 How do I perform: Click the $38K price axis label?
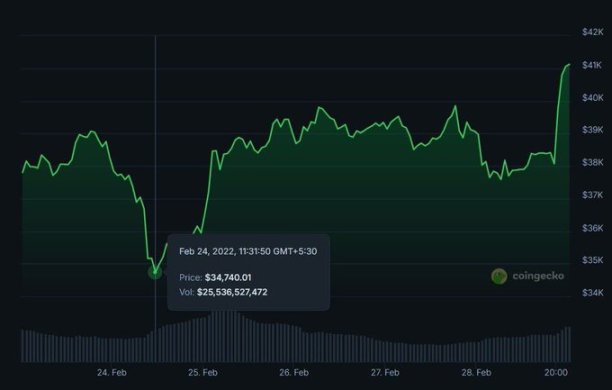(592, 162)
